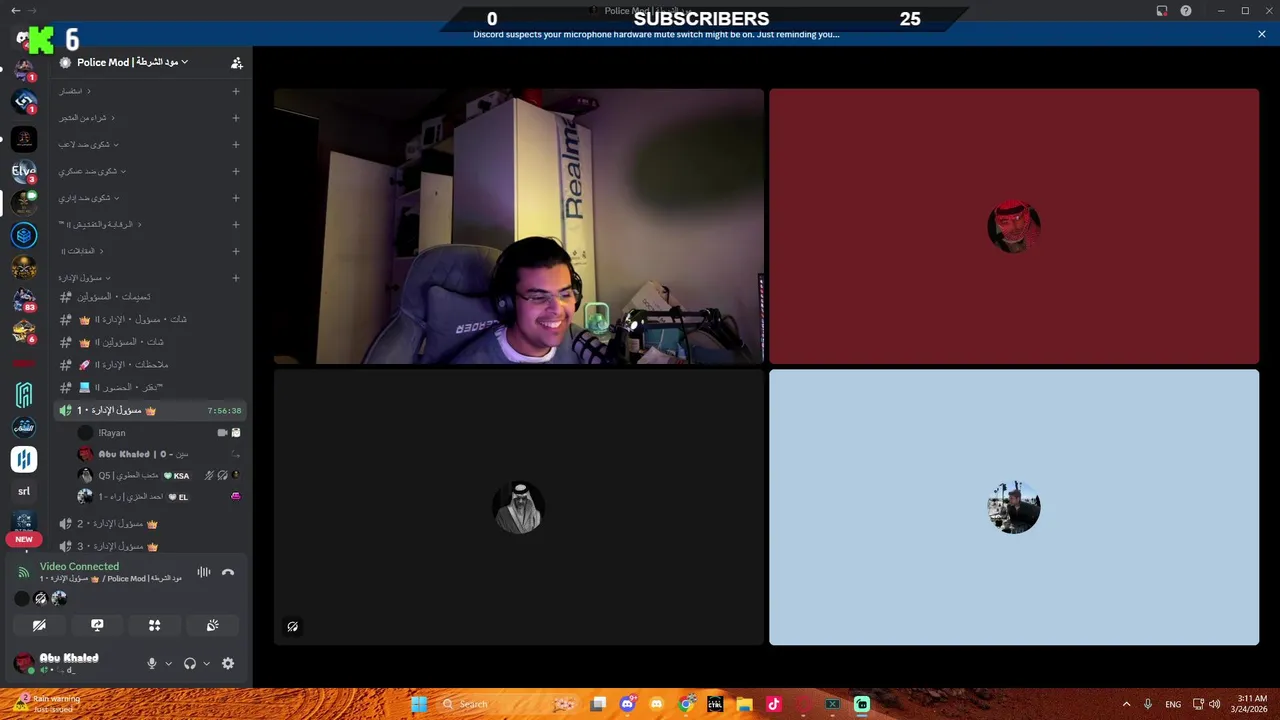Open blue cube server icon
1280x720 pixels.
click(x=24, y=235)
